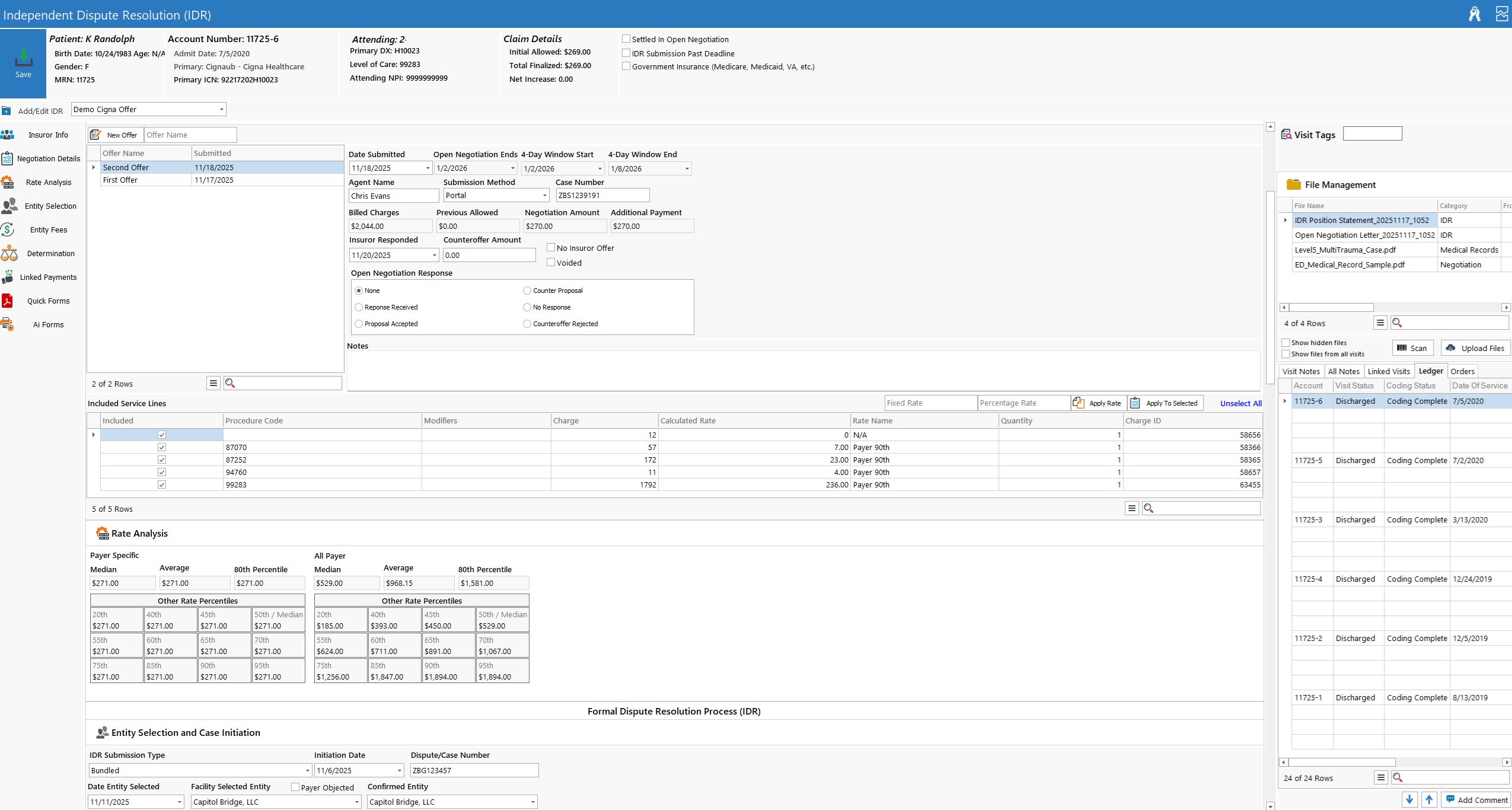Switch to the Visit Notes tab

click(x=1300, y=371)
